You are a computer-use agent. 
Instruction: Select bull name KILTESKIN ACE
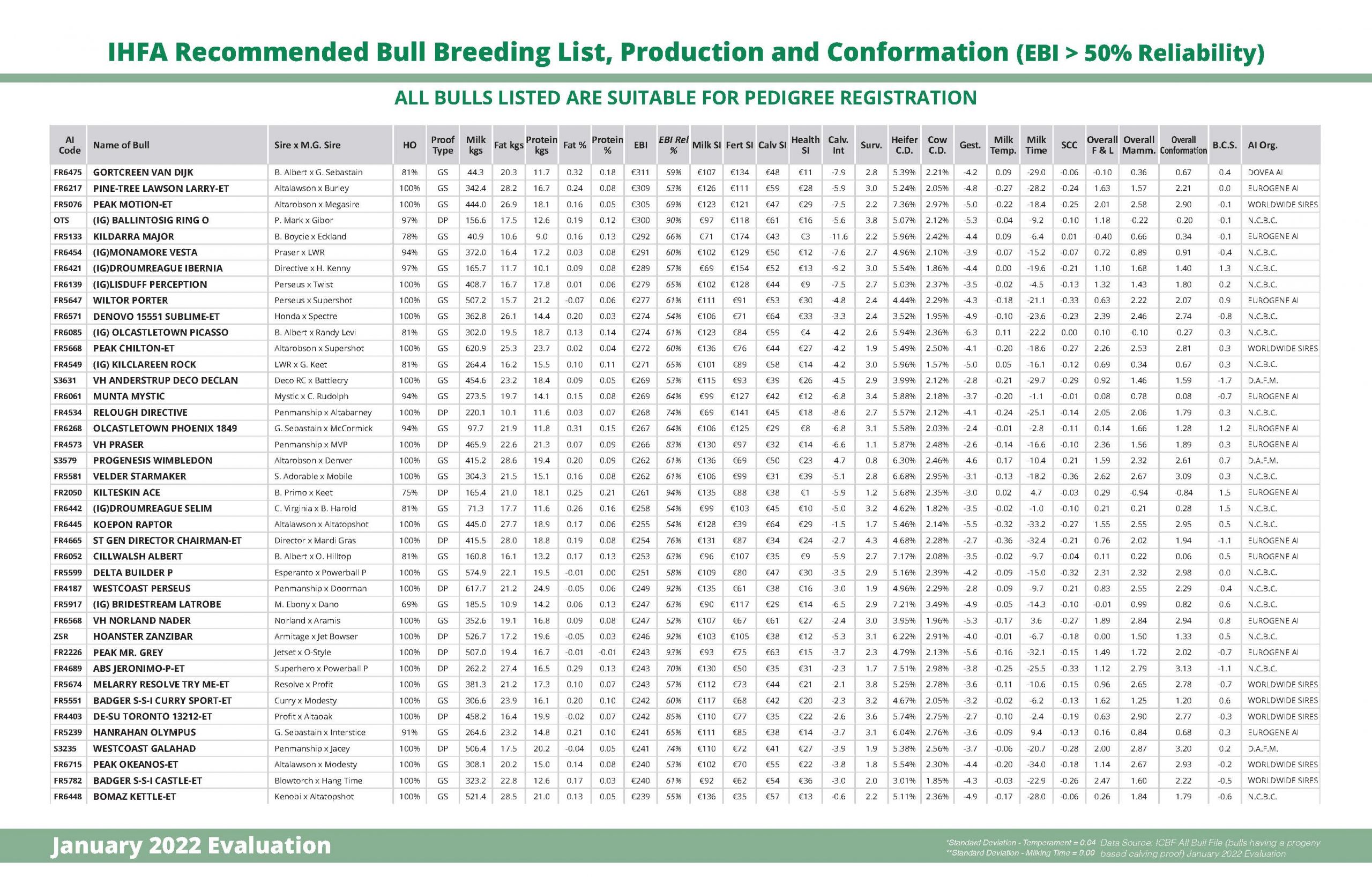126,492
